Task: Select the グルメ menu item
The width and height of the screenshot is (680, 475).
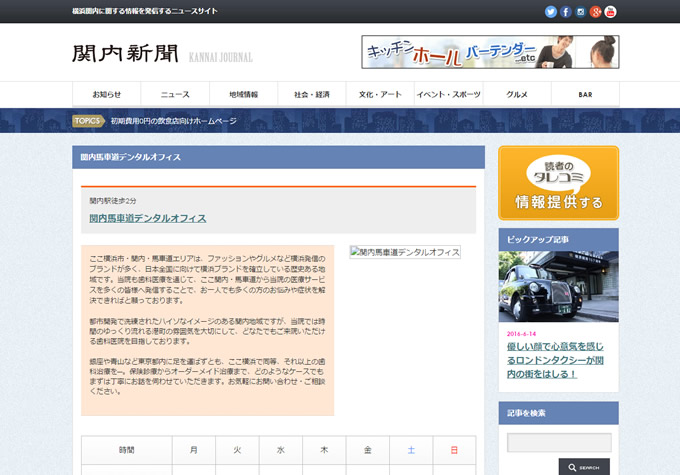Action: coord(517,94)
